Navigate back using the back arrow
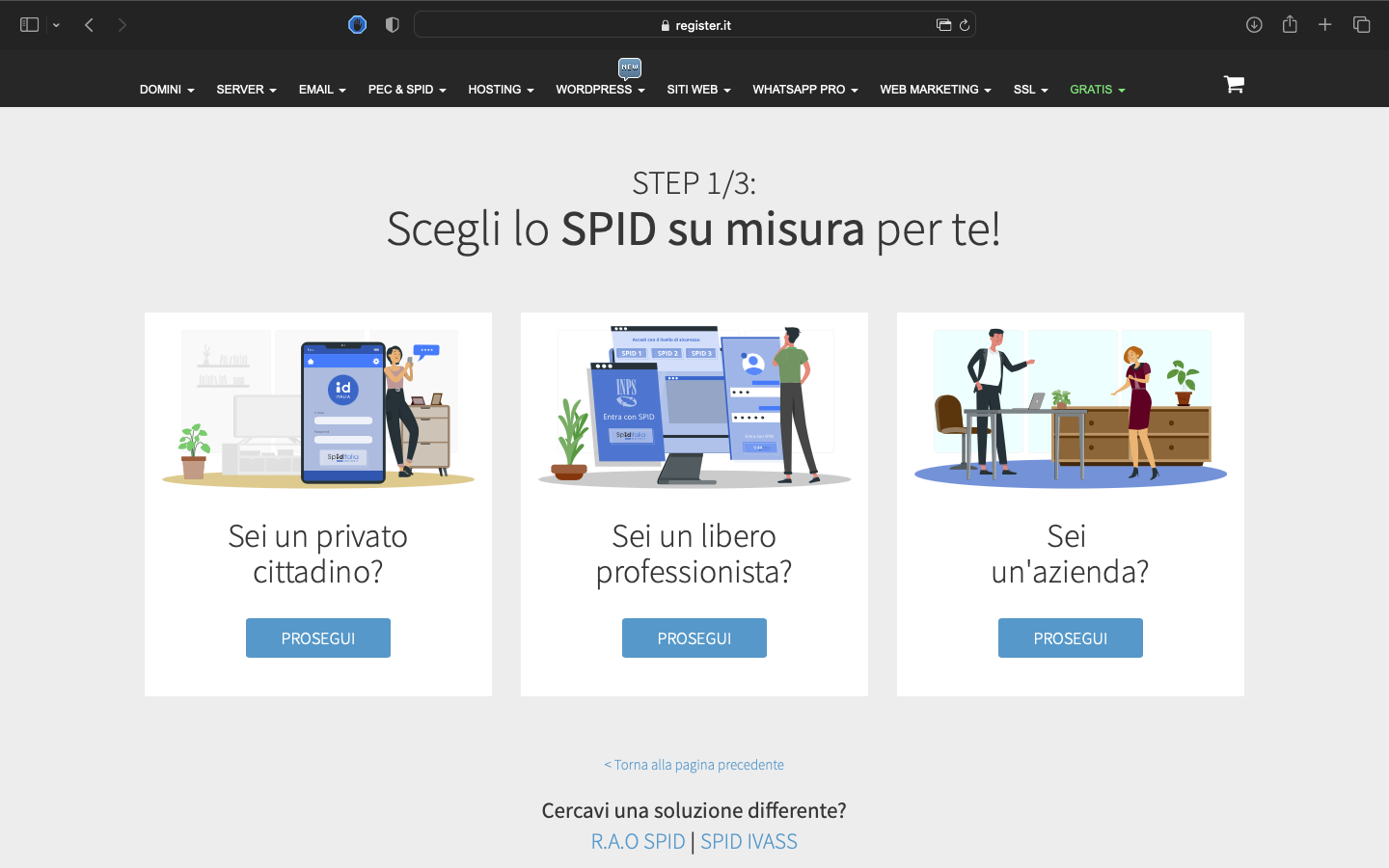Image resolution: width=1389 pixels, height=868 pixels. (89, 24)
